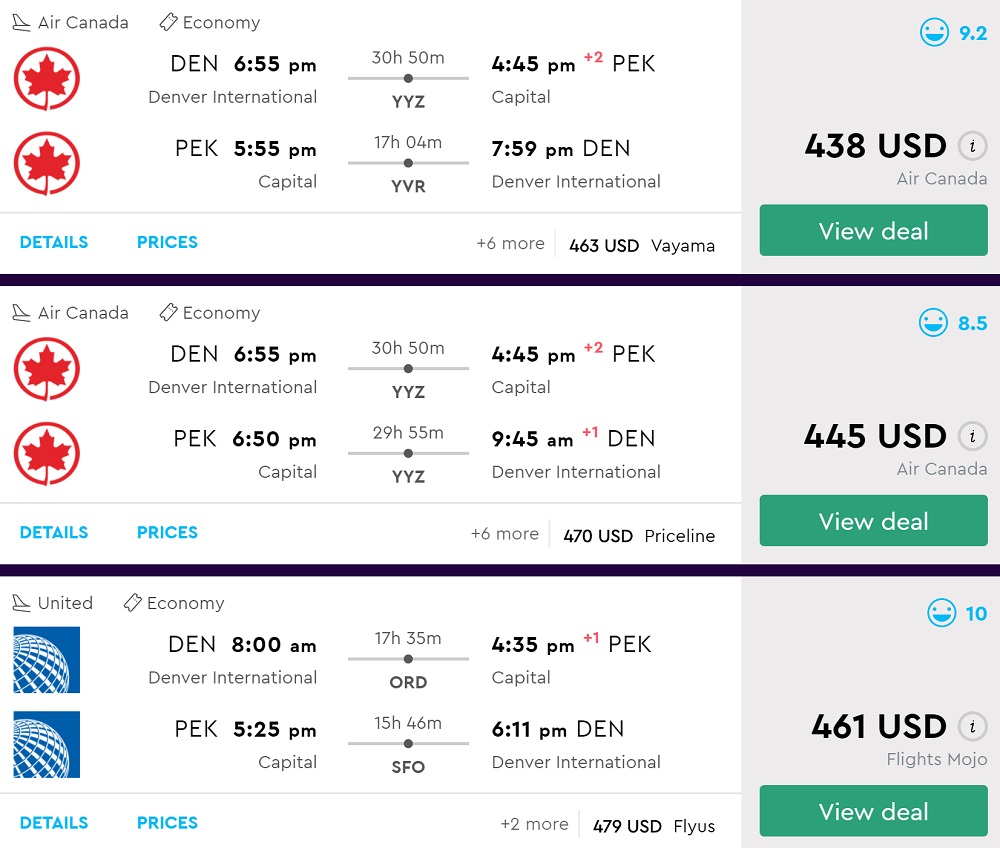This screenshot has width=1000, height=848.
Task: Expand the +2 more offers near Flyus
Action: (534, 824)
